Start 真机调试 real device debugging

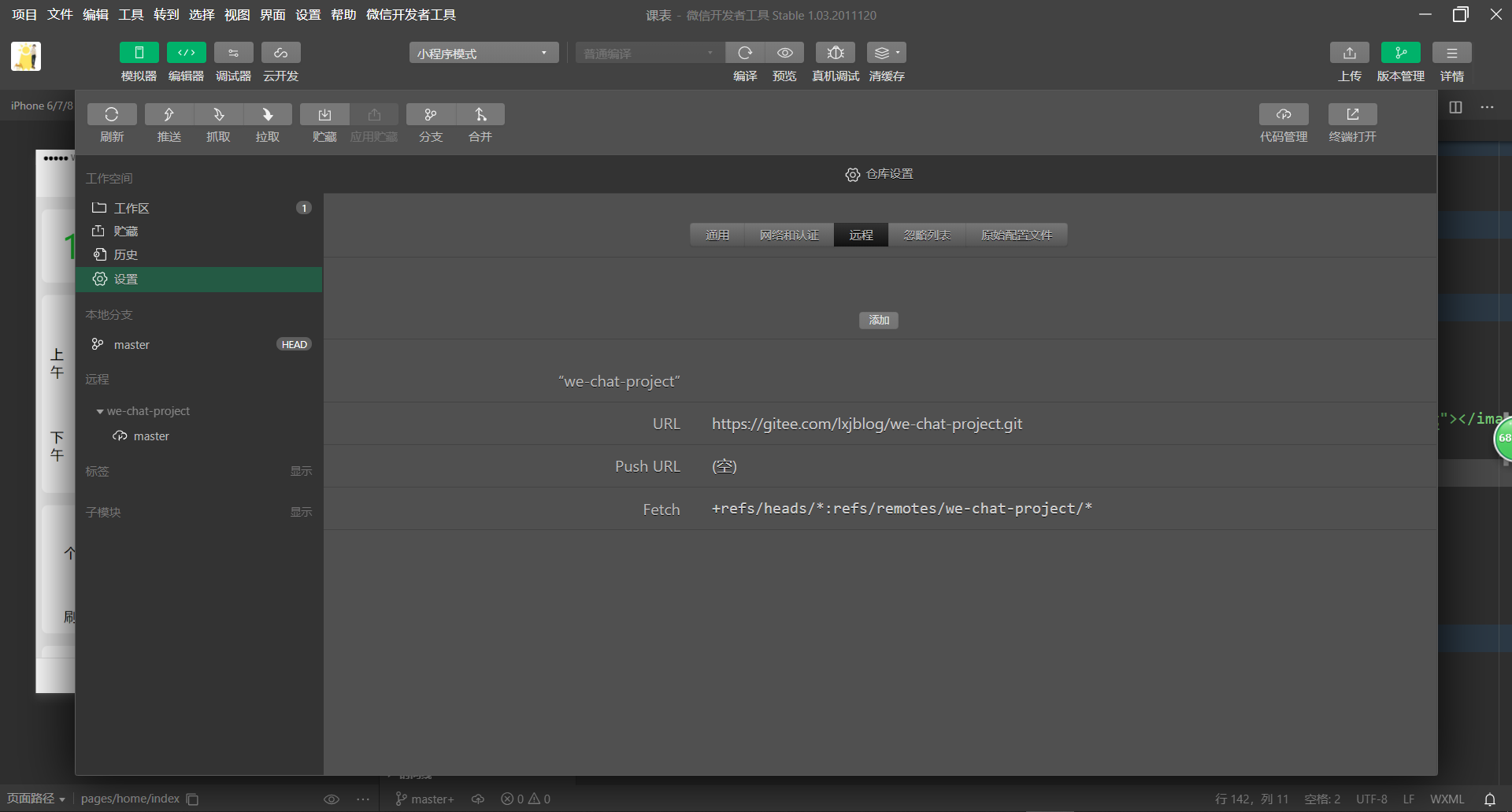click(x=836, y=53)
